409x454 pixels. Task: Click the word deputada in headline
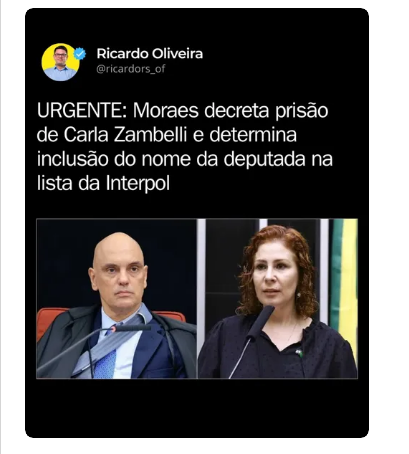264,159
